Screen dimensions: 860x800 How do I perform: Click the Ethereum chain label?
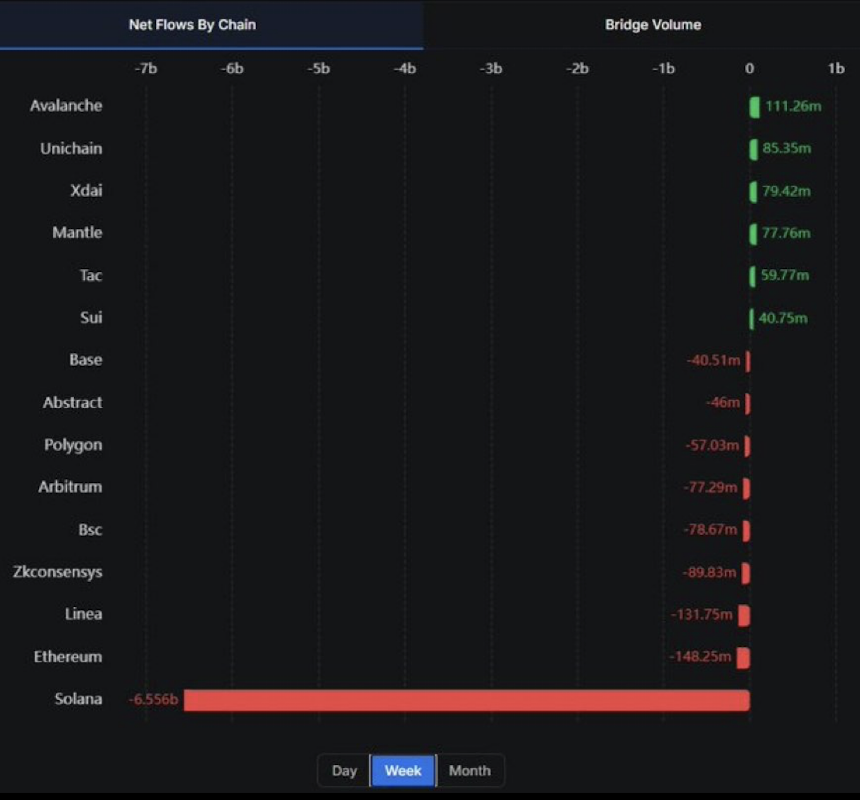[68, 657]
